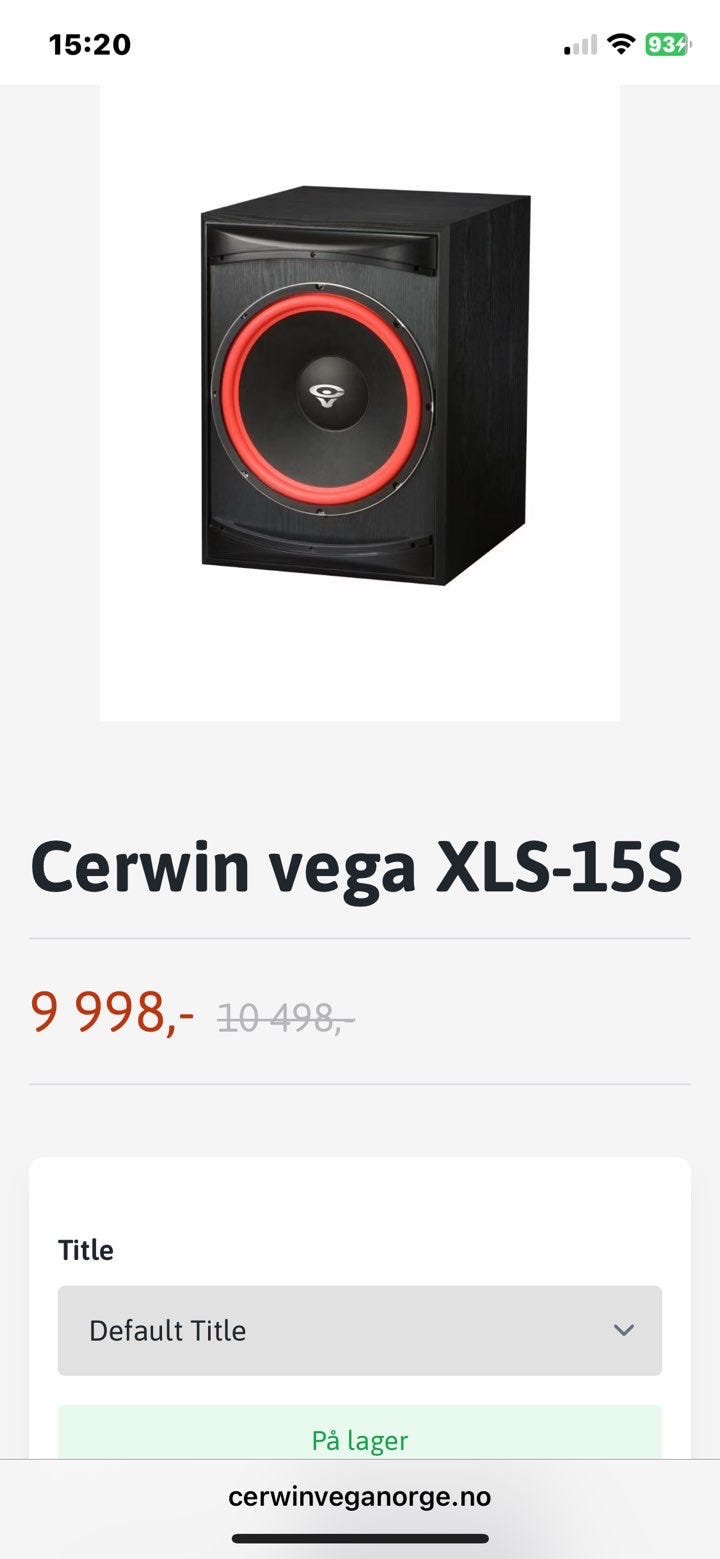Screen dimensions: 720x1559
Task: Click the 9 998,- sale price
Action: pyautogui.click(x=112, y=1012)
